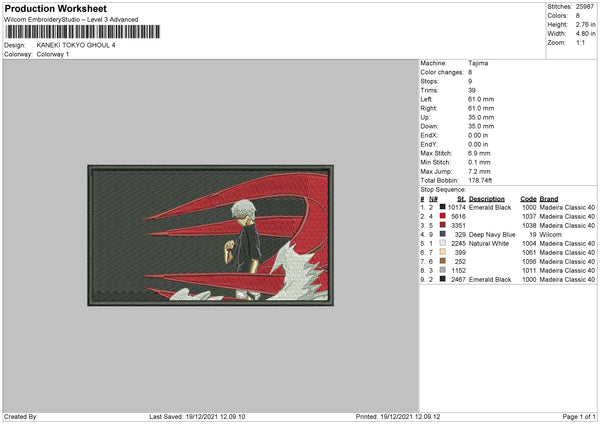Click the Natural White color swatch
The width and height of the screenshot is (600, 424).
(442, 243)
